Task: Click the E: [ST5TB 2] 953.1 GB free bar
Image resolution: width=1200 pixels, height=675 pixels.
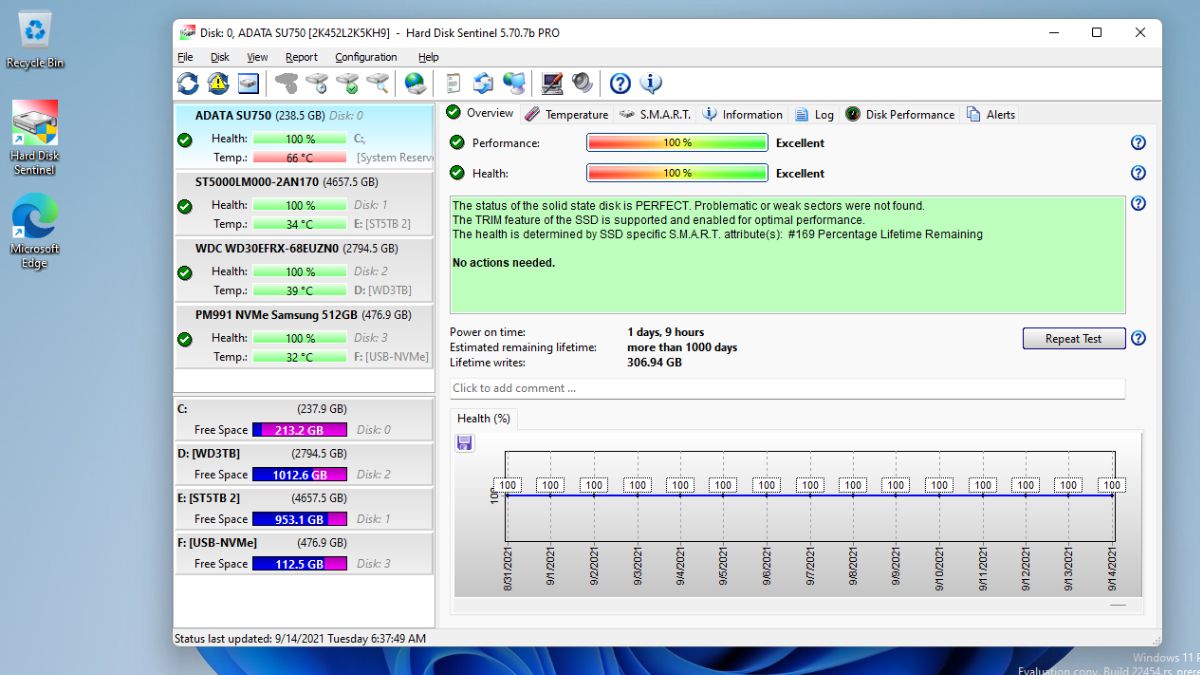Action: [300, 520]
